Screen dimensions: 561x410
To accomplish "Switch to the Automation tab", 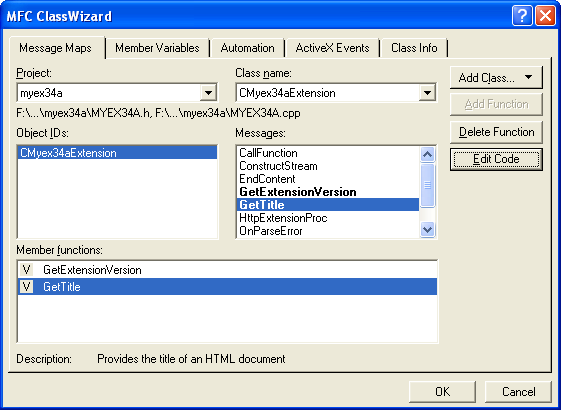I will pos(248,48).
